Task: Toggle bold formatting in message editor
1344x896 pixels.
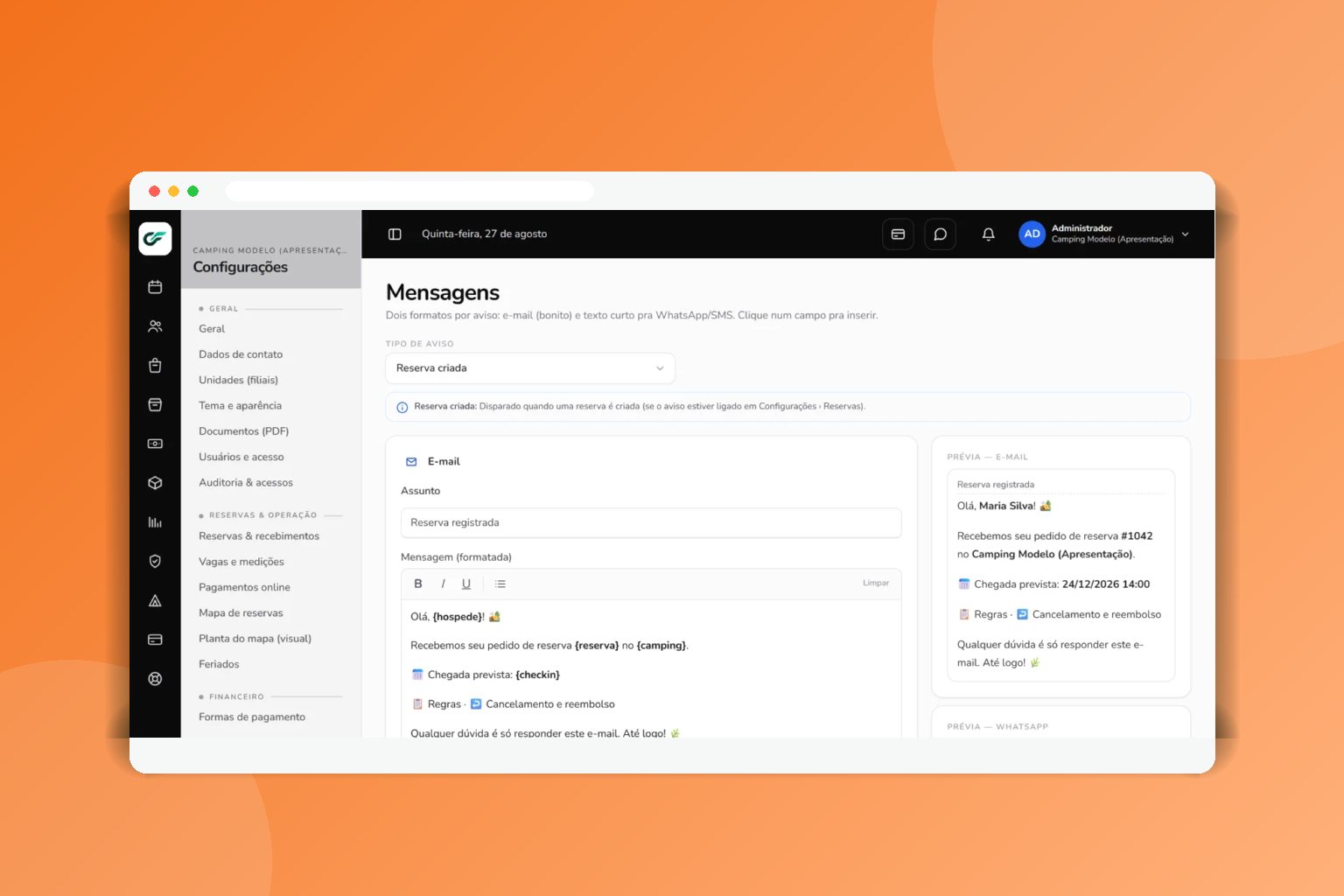Action: (418, 584)
